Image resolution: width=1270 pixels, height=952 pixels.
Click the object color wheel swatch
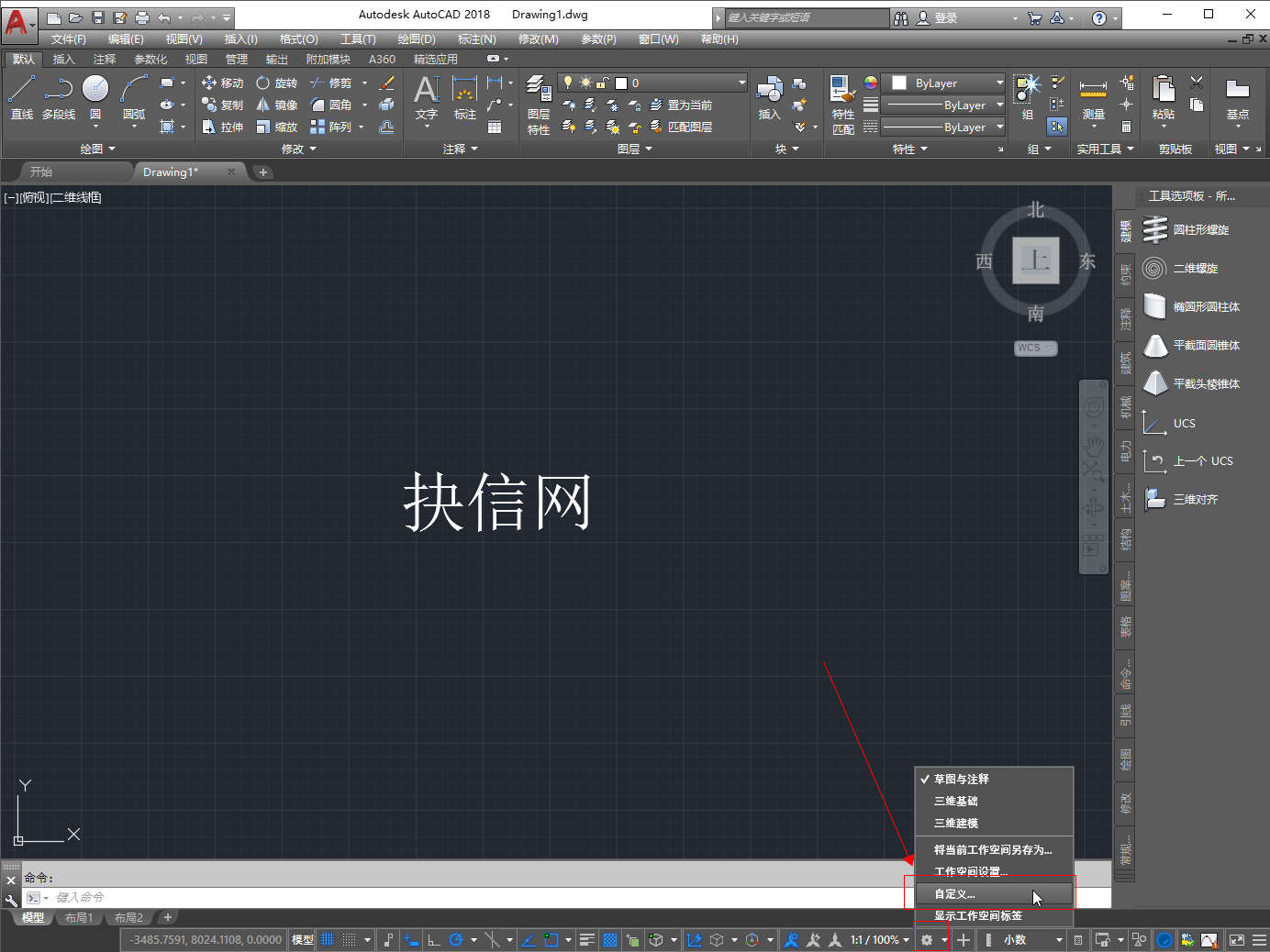tap(870, 83)
